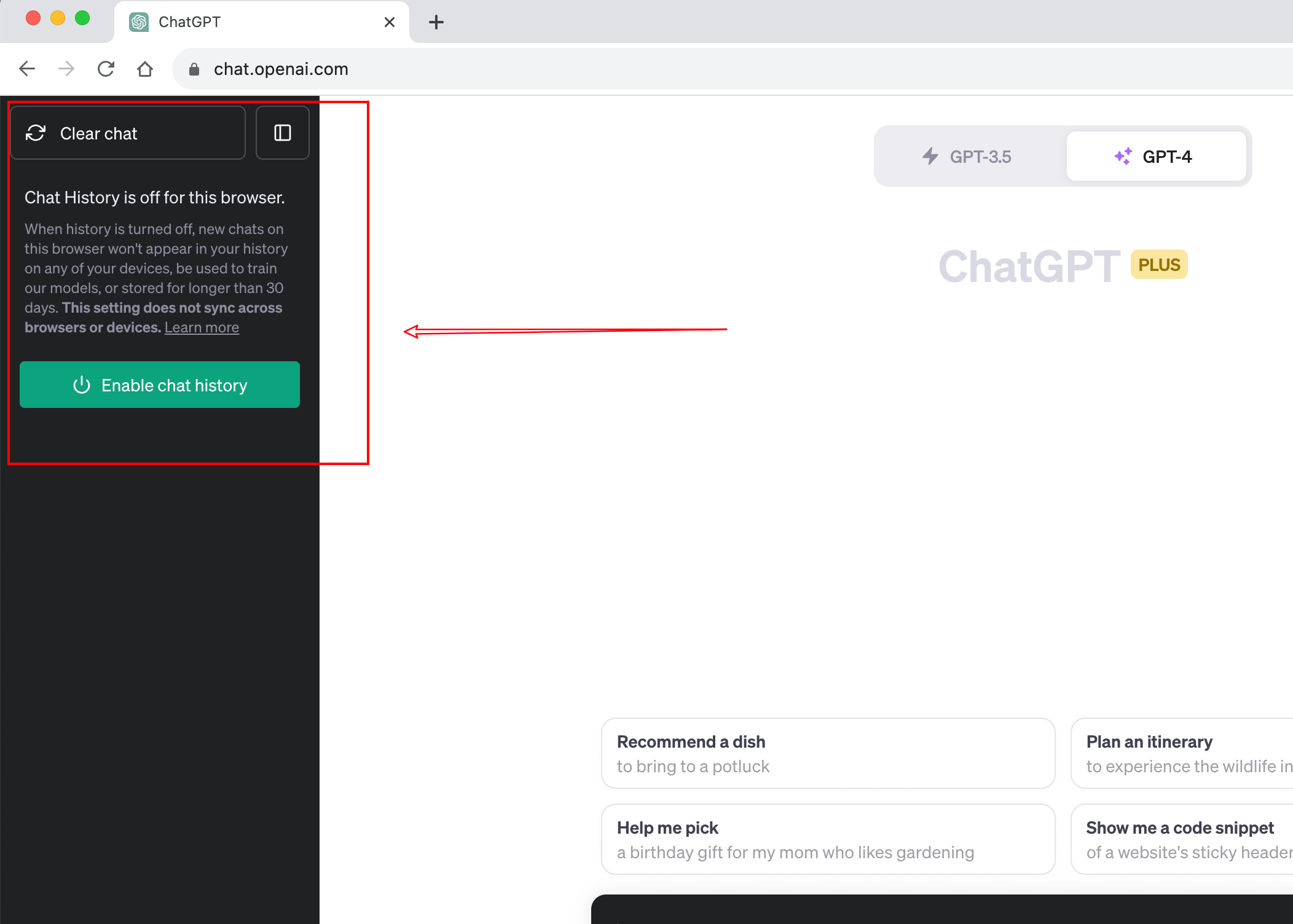Open the Learn more link
Image resolution: width=1293 pixels, height=924 pixels.
pos(202,327)
